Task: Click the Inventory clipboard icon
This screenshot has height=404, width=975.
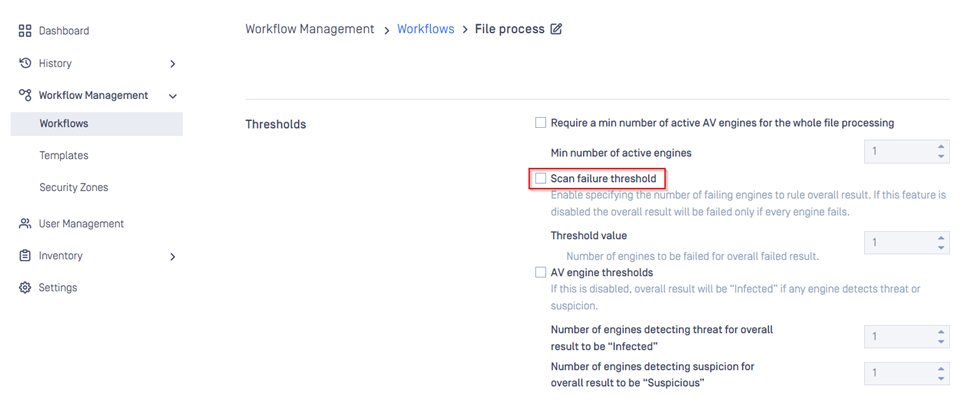Action: click(26, 256)
